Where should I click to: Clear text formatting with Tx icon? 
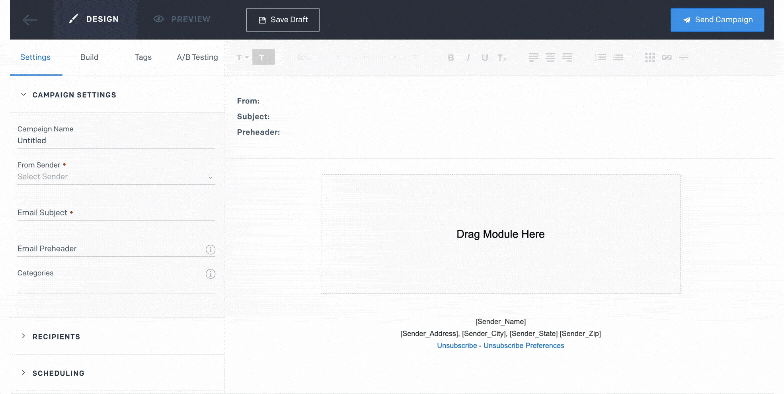(502, 58)
